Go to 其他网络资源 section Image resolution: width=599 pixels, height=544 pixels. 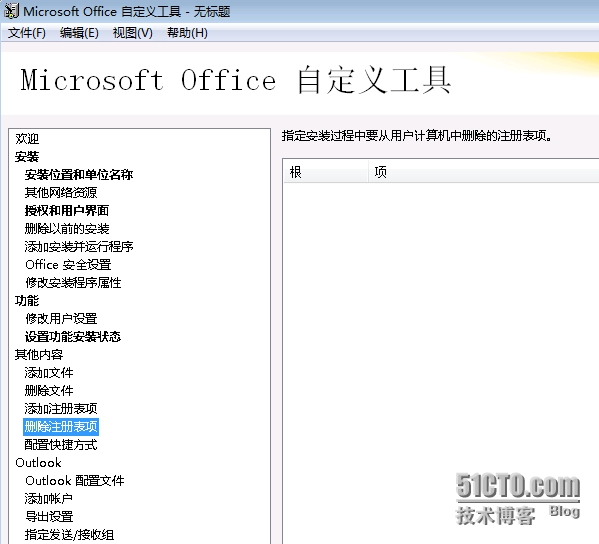click(61, 193)
